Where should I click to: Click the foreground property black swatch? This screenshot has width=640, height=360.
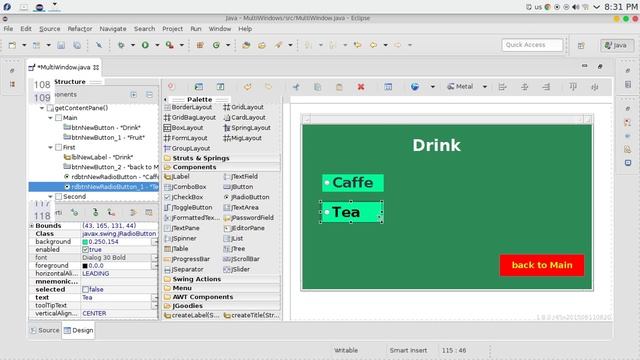(85, 265)
